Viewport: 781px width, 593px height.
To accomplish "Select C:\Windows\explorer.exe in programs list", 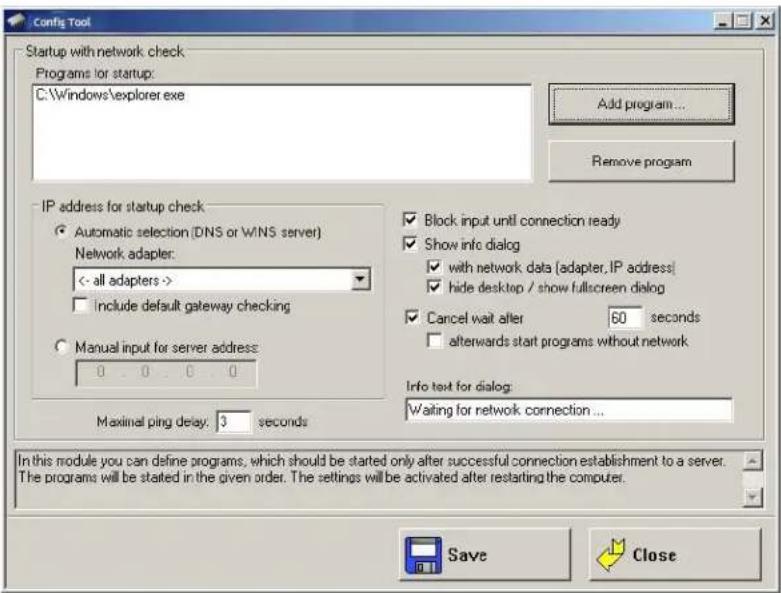I will (110, 95).
